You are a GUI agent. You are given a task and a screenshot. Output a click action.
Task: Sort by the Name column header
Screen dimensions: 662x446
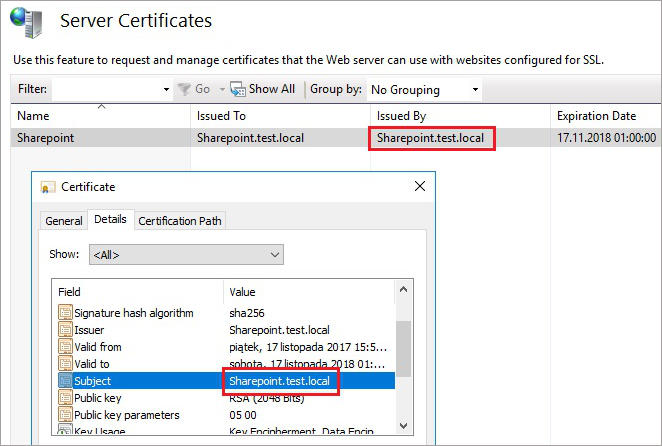pos(100,116)
